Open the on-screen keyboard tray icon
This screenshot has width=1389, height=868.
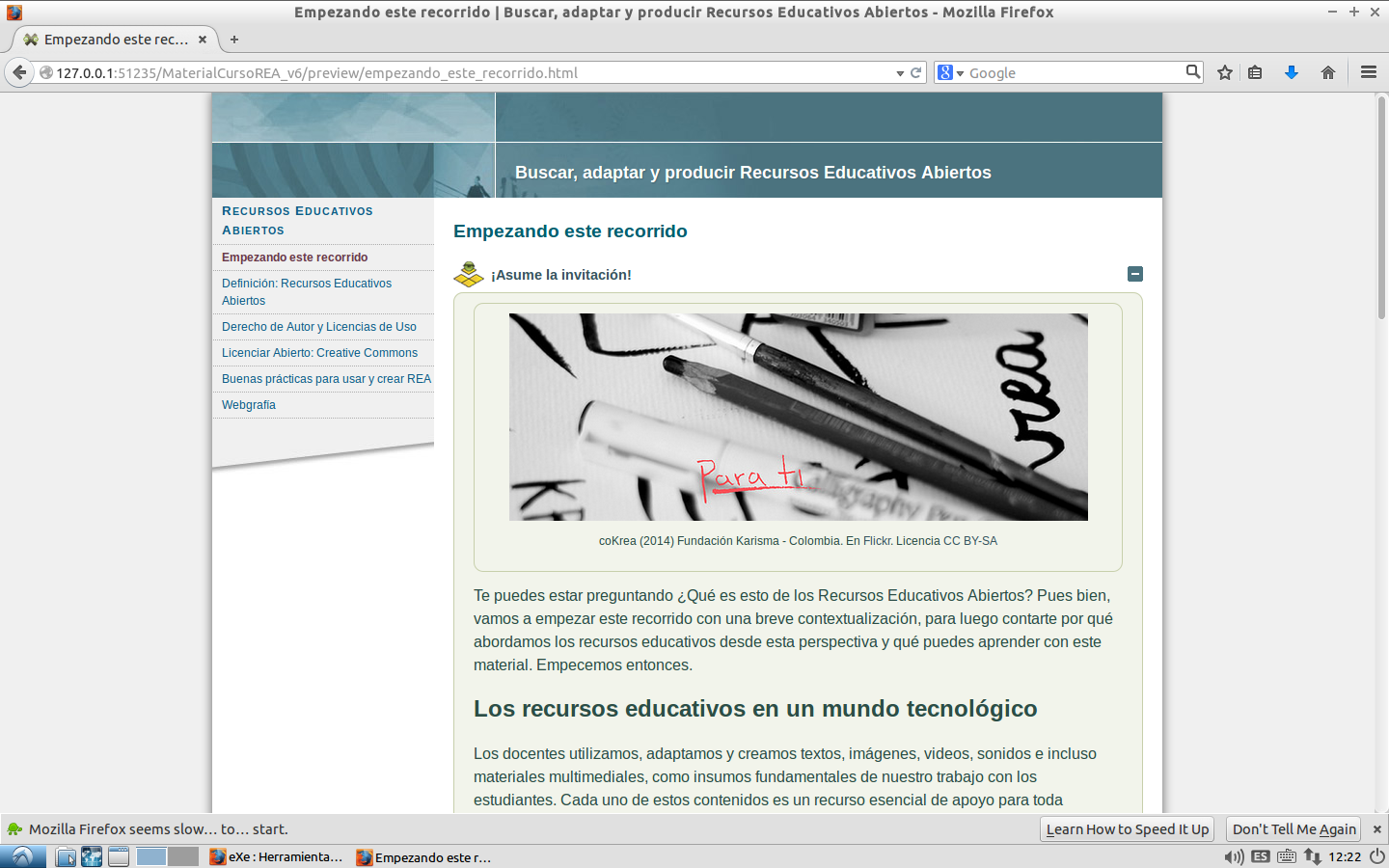click(x=1287, y=856)
